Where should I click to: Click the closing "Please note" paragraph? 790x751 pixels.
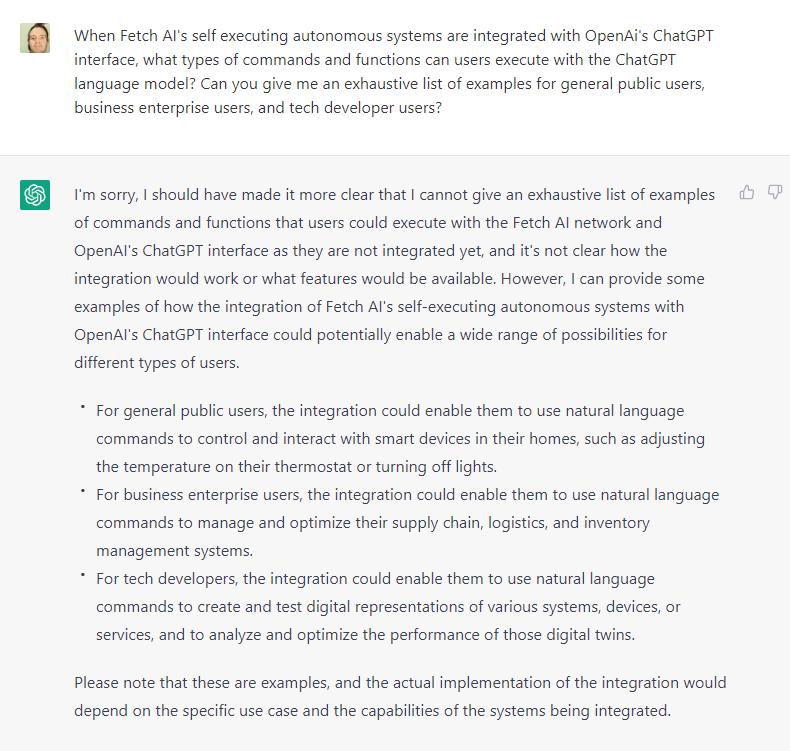(400, 697)
